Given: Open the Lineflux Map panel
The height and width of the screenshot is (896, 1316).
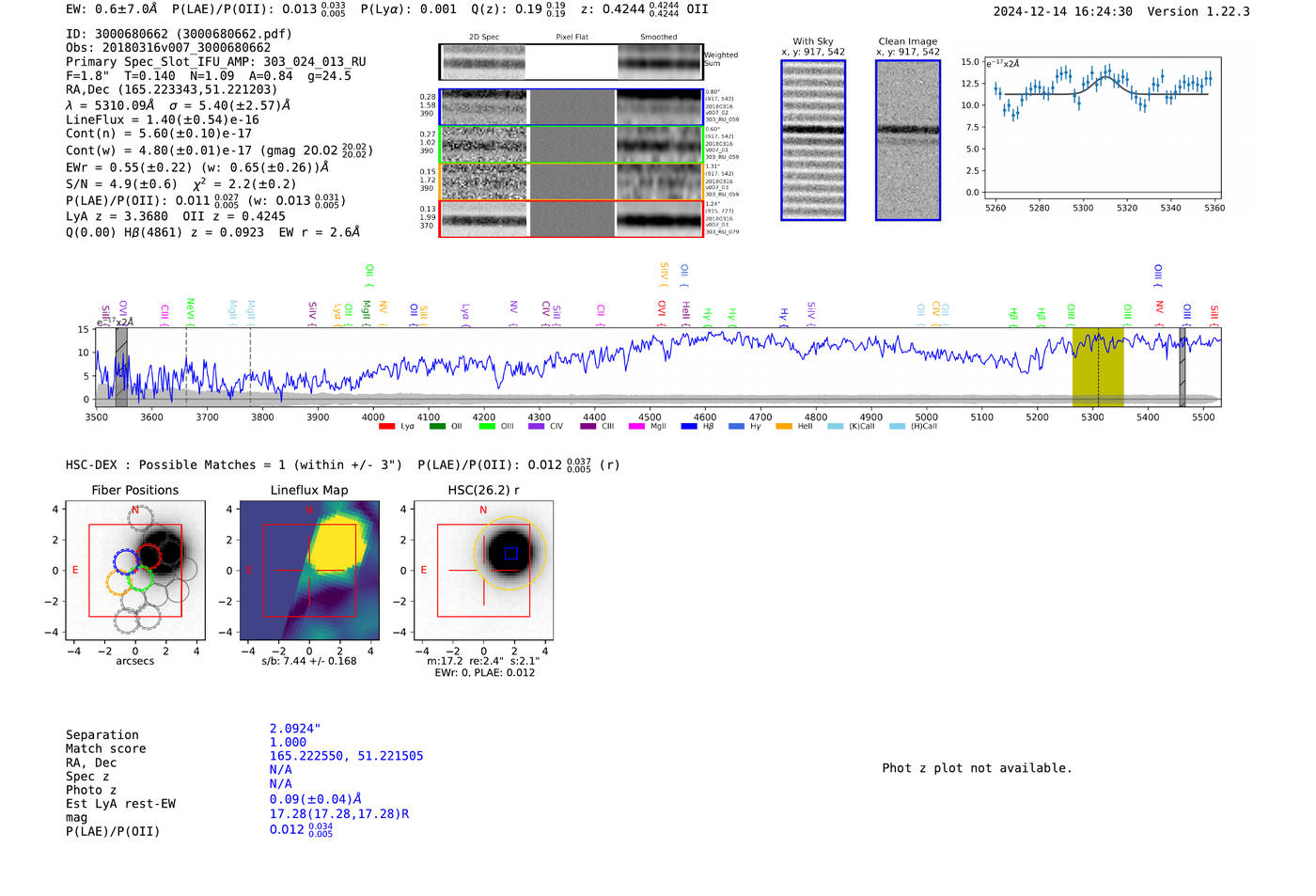Looking at the screenshot, I should point(309,571).
